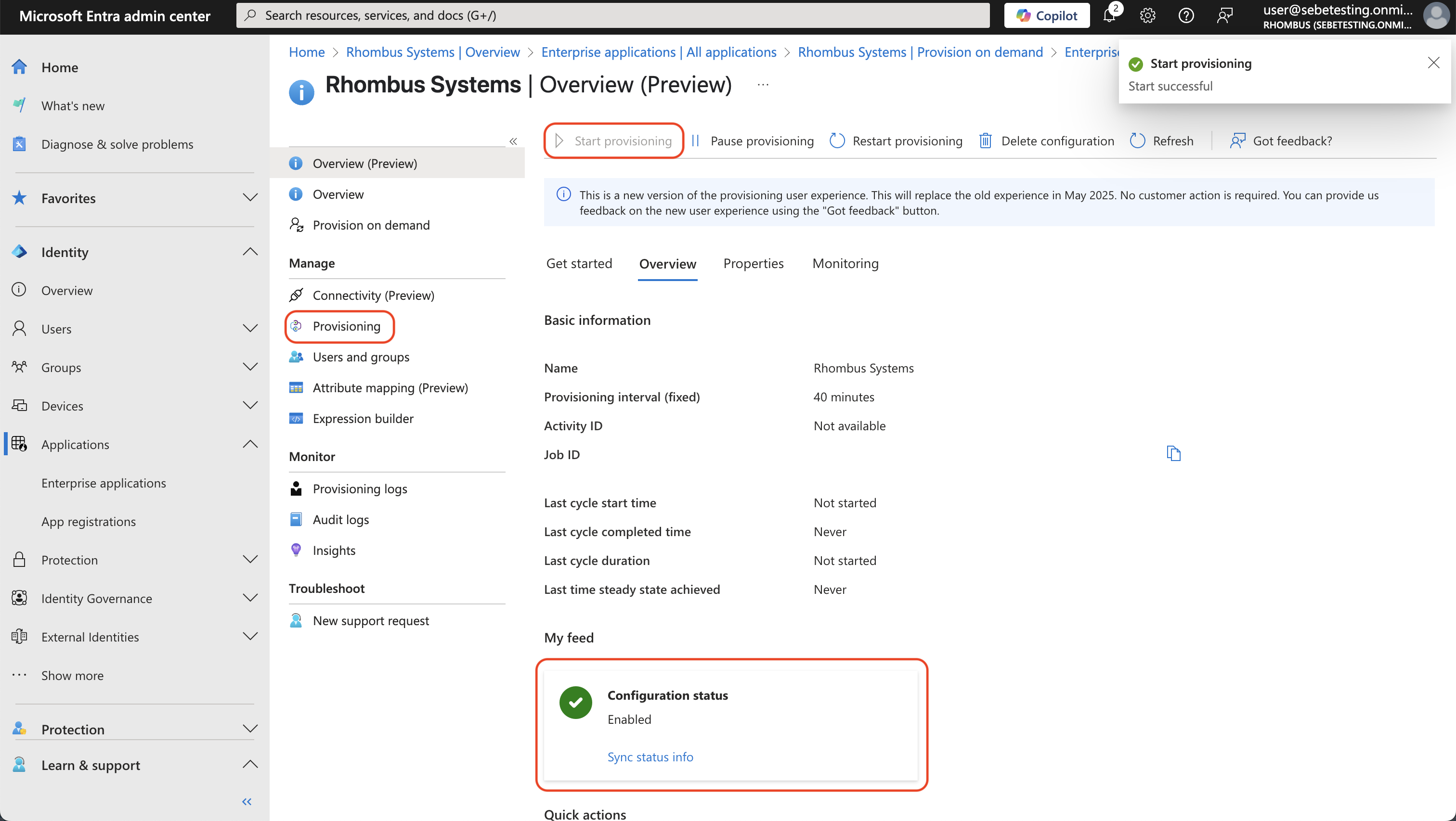This screenshot has height=821, width=1456.
Task: Open the notifications bell icon
Action: 1109,15
